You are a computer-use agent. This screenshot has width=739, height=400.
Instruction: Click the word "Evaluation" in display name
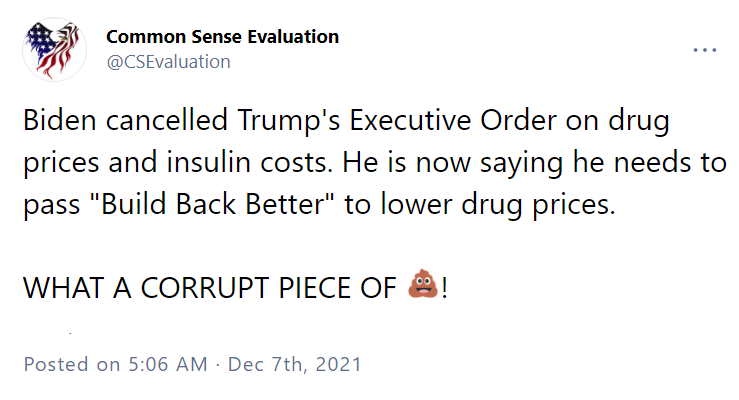[293, 37]
